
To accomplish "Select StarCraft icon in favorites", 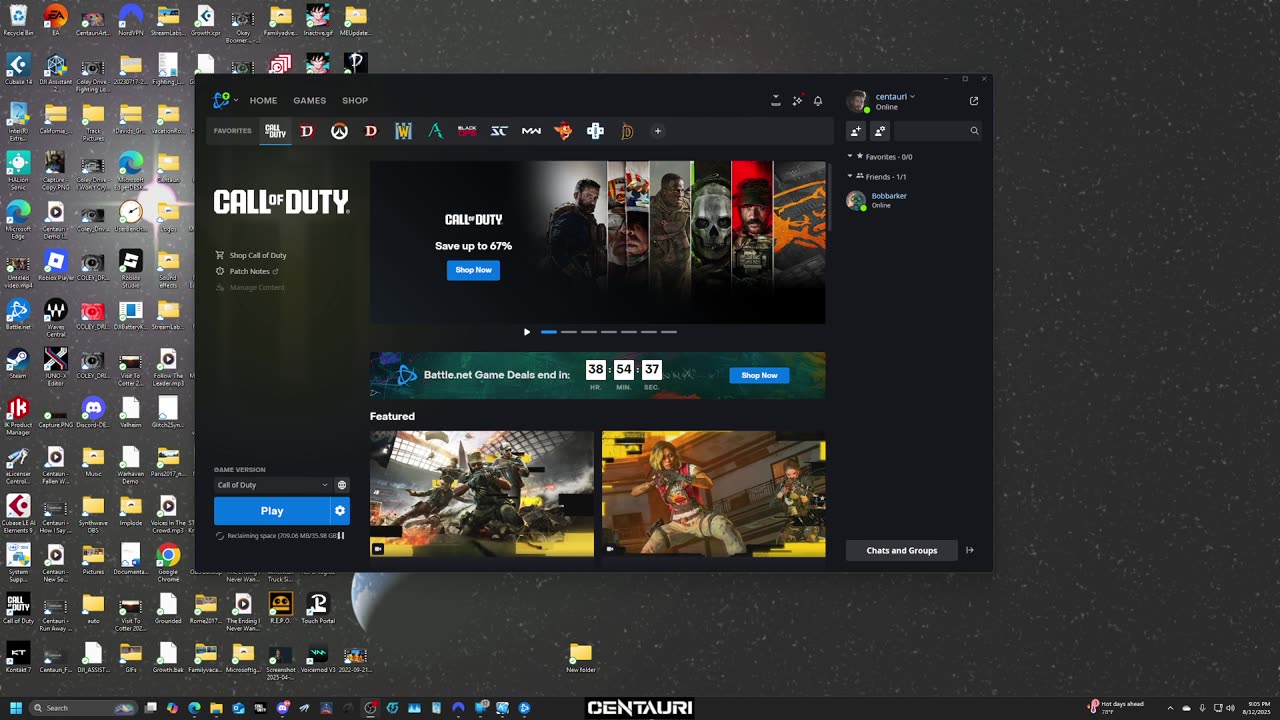I will click(499, 131).
